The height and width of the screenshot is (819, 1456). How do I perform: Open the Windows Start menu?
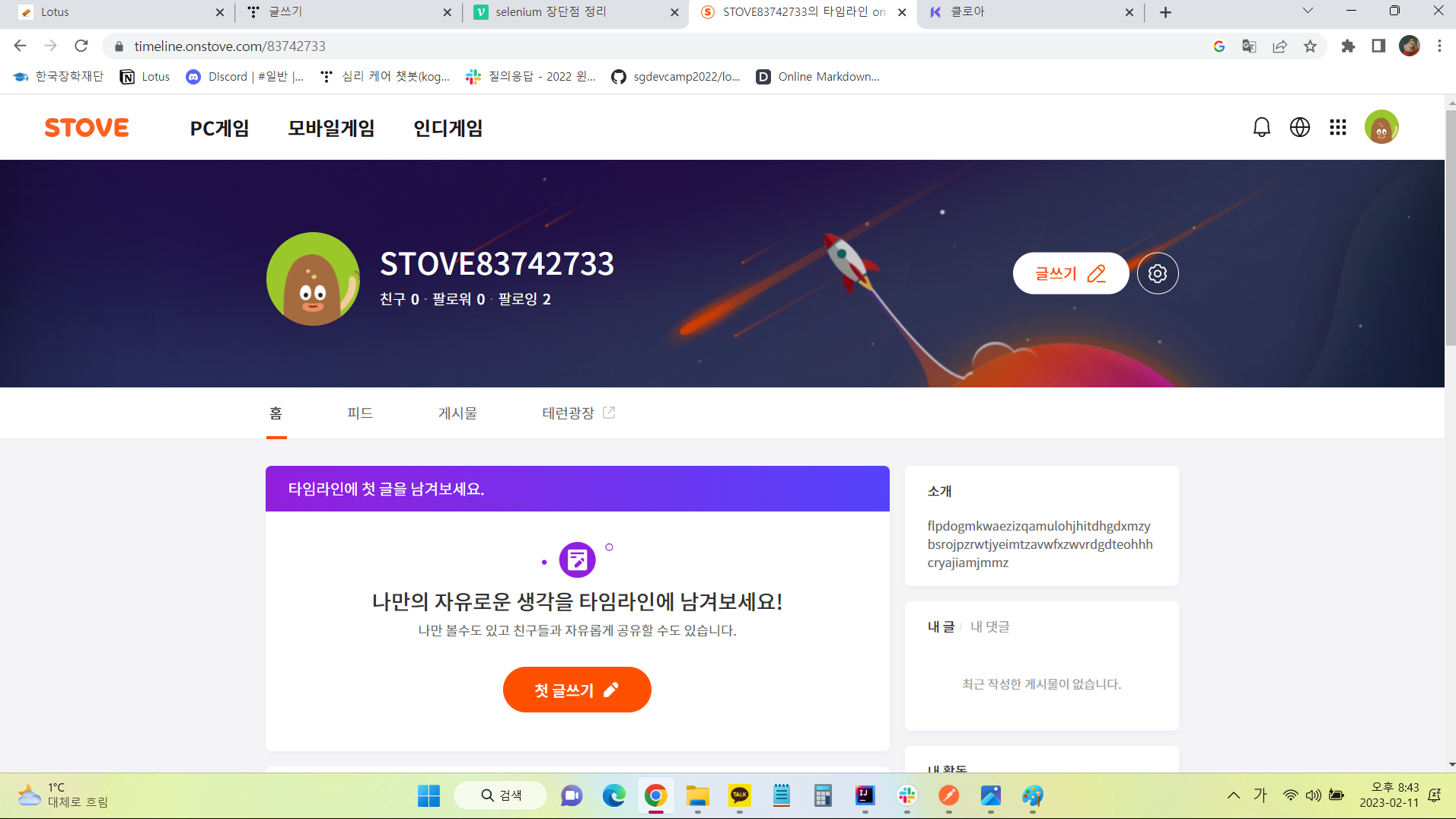[x=429, y=796]
